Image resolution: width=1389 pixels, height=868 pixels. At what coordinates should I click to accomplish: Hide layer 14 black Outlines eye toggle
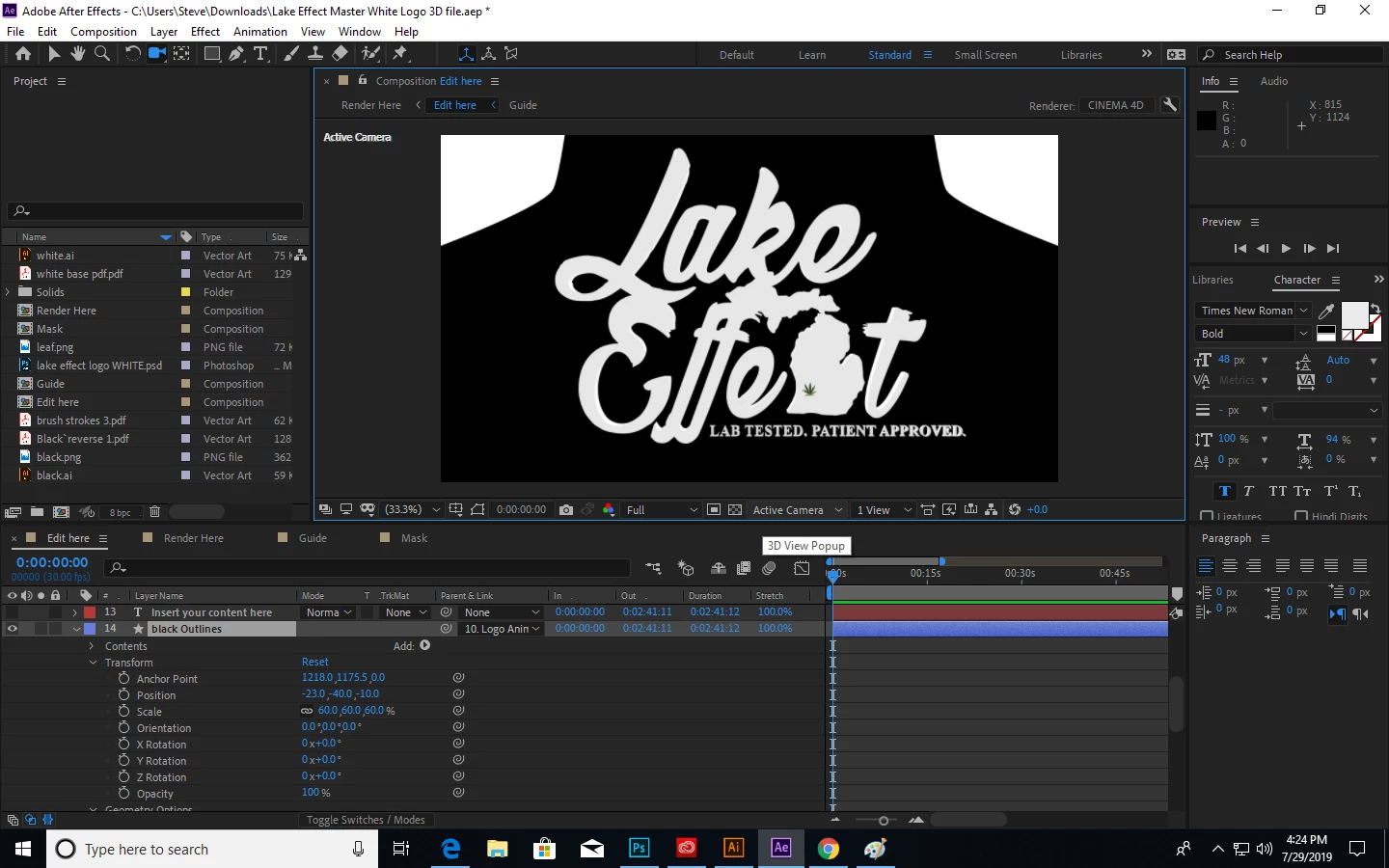point(12,629)
